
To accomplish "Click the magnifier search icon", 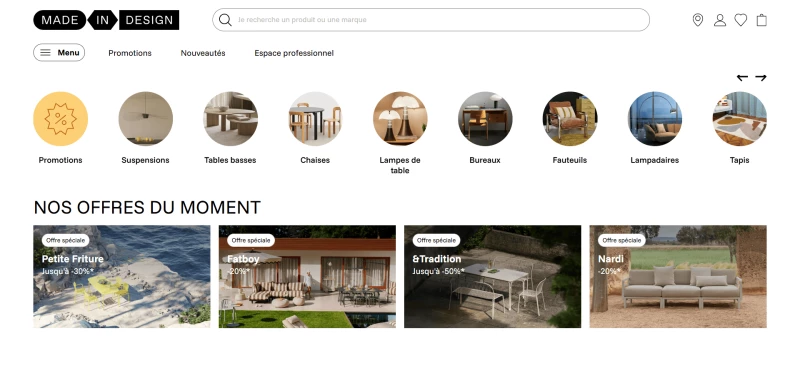I will point(225,20).
